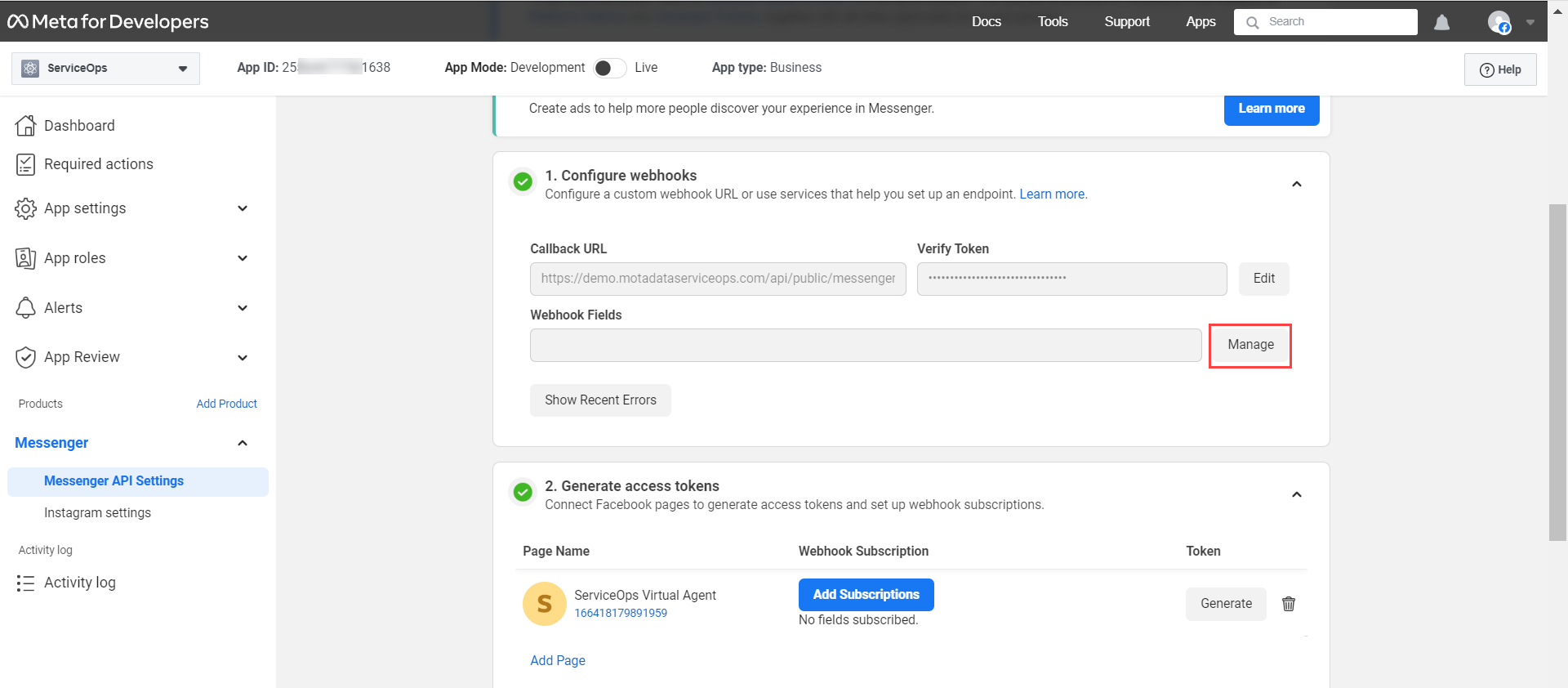This screenshot has width=1568, height=688.
Task: Open the Tools menu
Action: 1053,22
